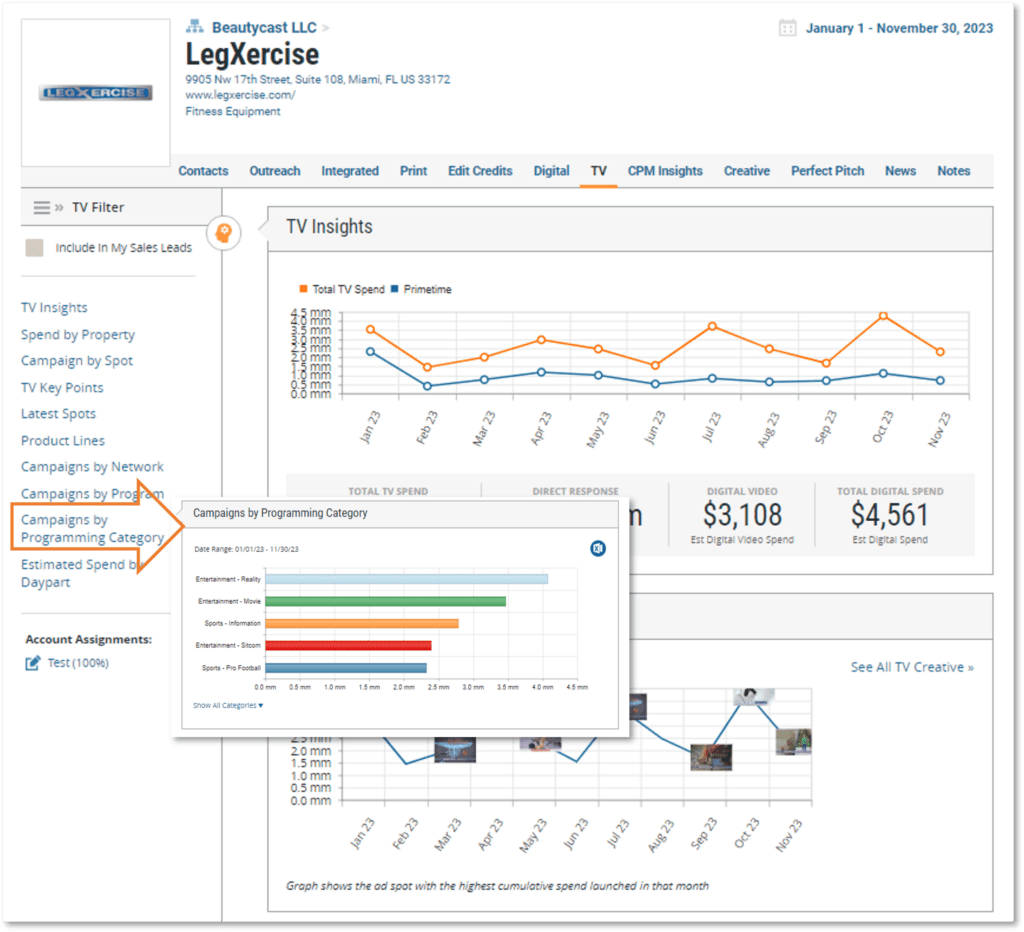Click the edit icon next to Test (100%)

pos(33,664)
